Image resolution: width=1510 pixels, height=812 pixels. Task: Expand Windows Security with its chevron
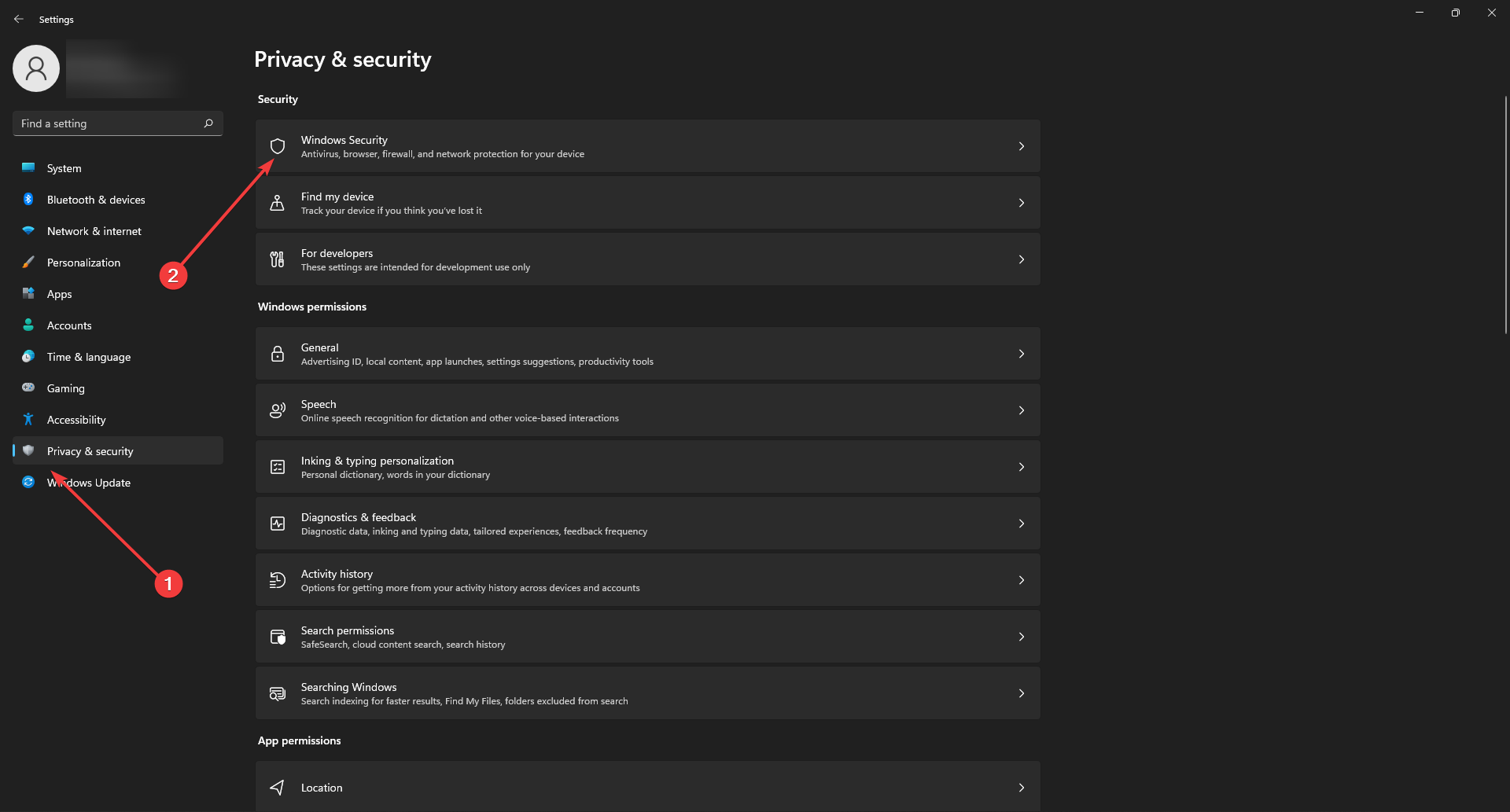pyautogui.click(x=1022, y=146)
